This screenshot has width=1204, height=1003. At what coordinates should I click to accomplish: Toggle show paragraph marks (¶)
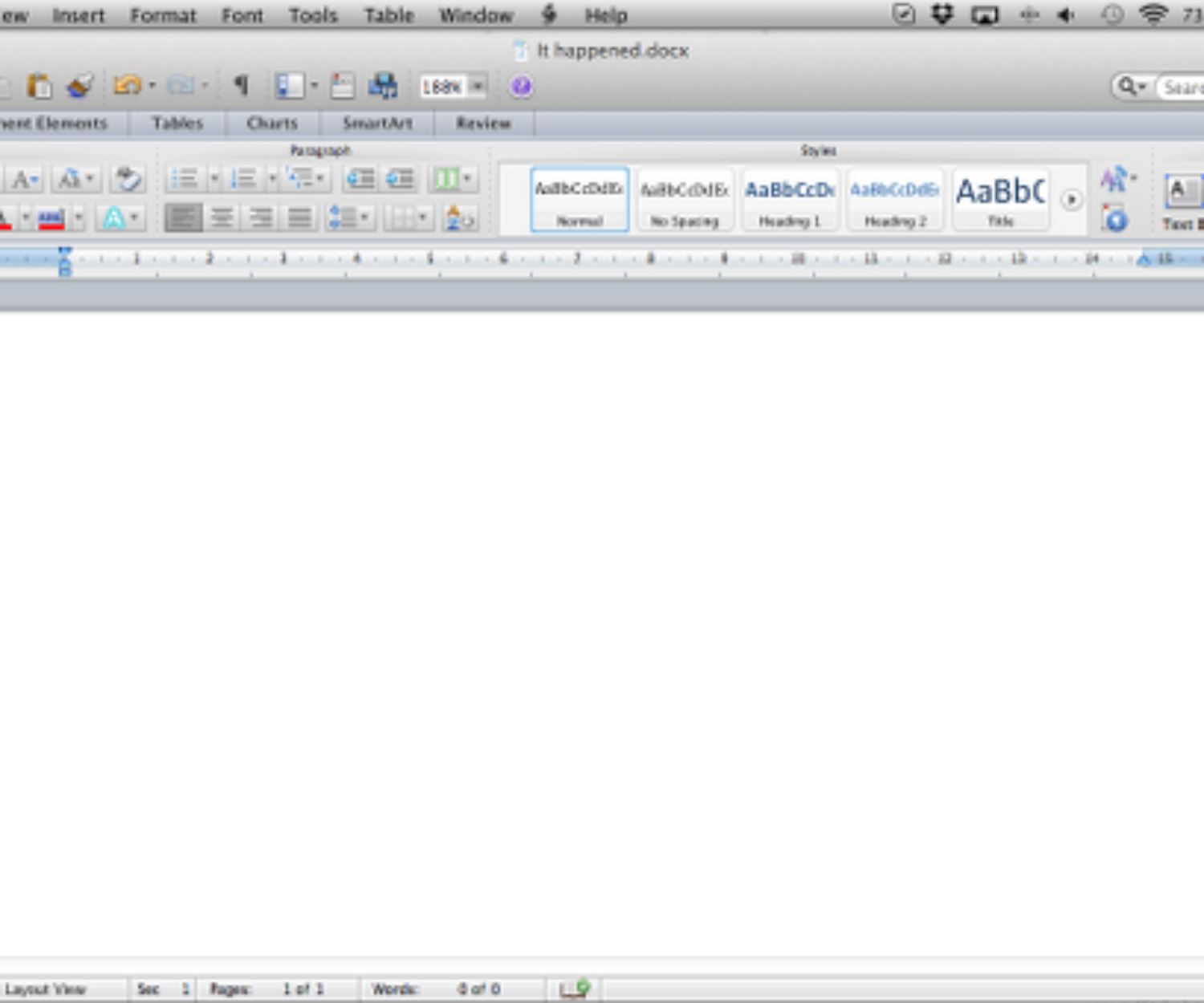[x=241, y=85]
